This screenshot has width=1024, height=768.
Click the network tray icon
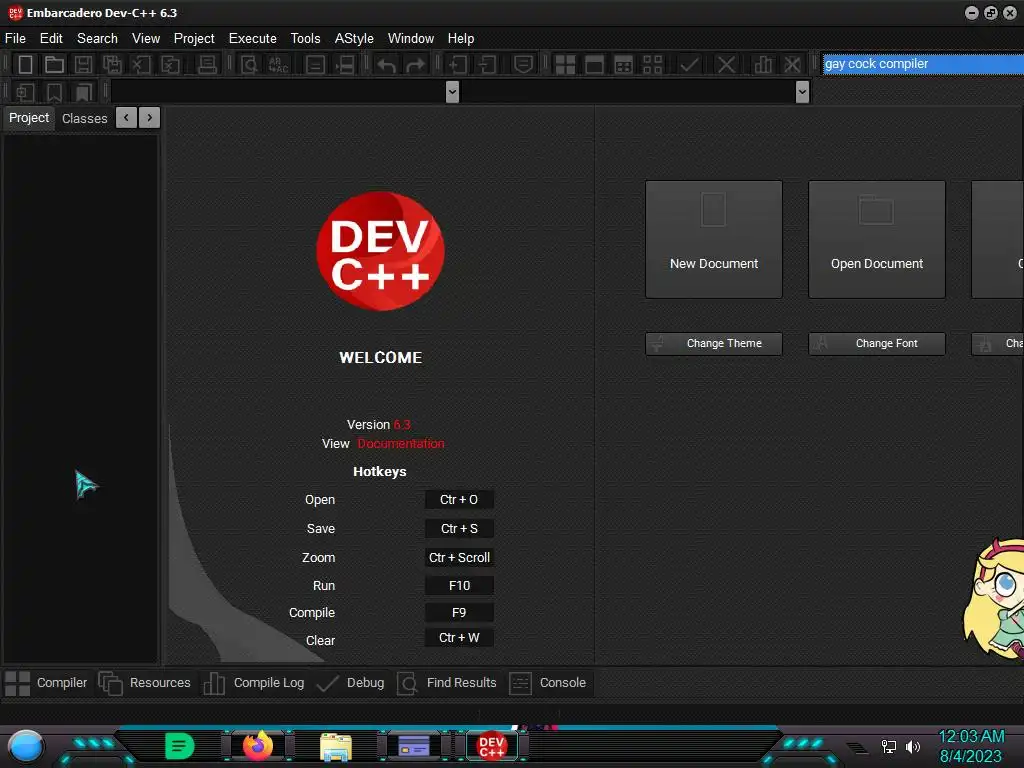889,746
